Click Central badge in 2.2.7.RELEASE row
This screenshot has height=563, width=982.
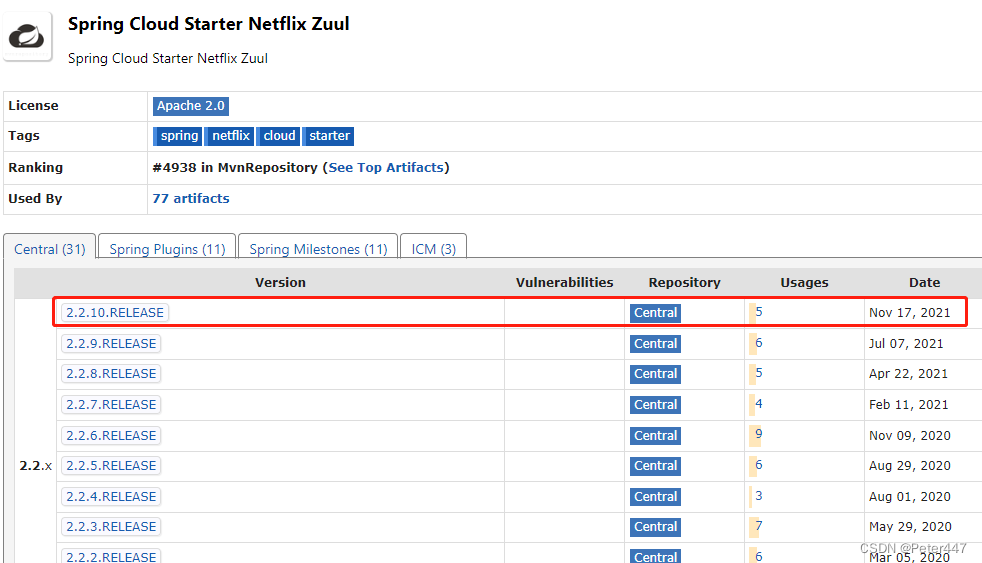655,405
